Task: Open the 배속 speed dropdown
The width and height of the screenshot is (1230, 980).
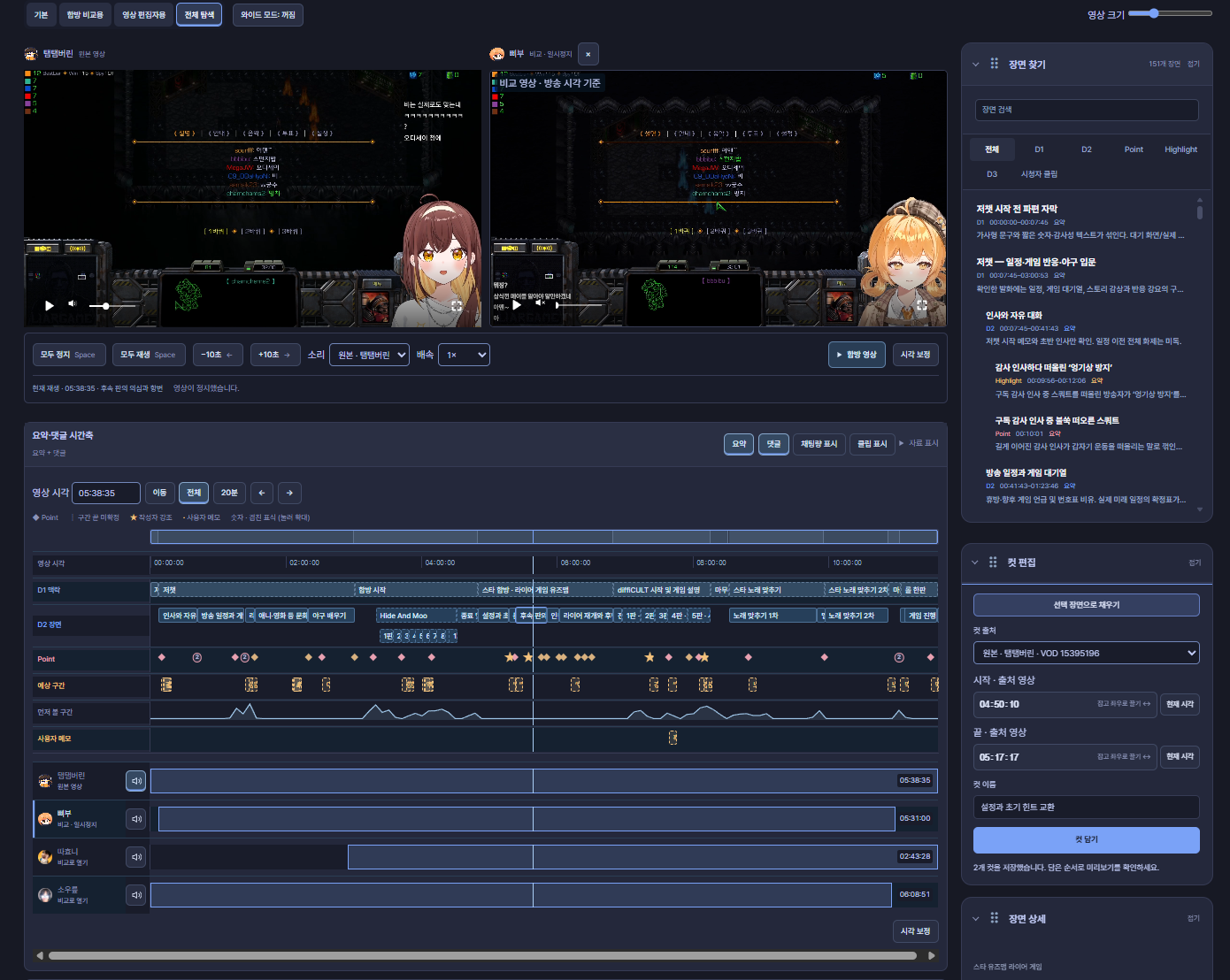Action: pyautogui.click(x=465, y=355)
